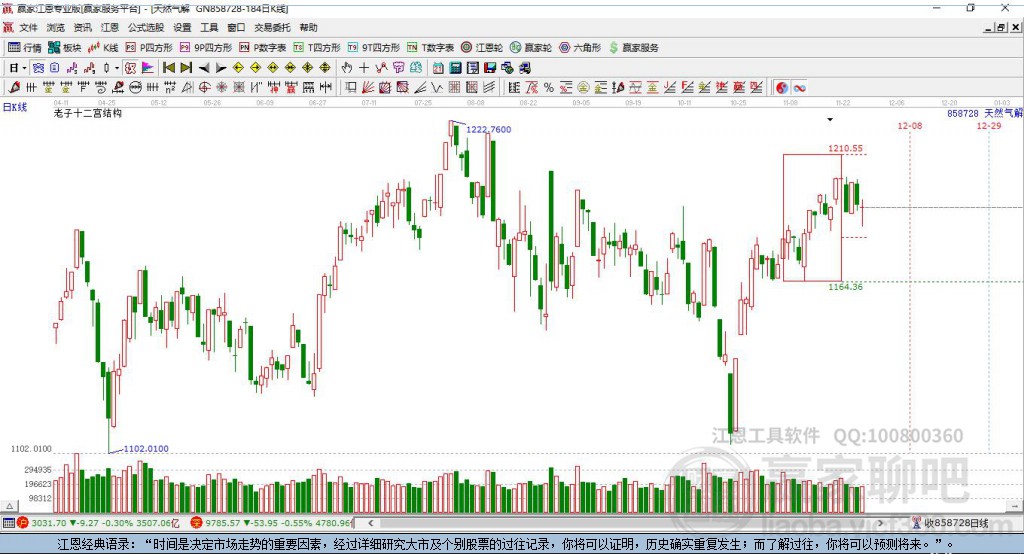
Task: Click the 1164.36 level label
Action: pyautogui.click(x=845, y=287)
